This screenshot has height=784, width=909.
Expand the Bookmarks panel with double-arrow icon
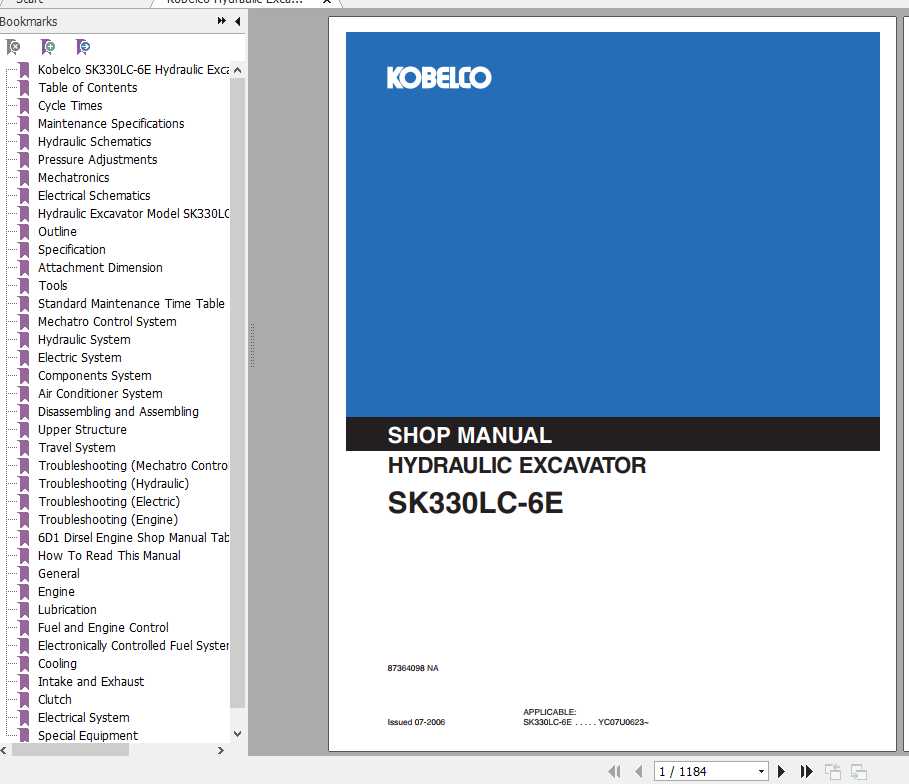(x=221, y=21)
